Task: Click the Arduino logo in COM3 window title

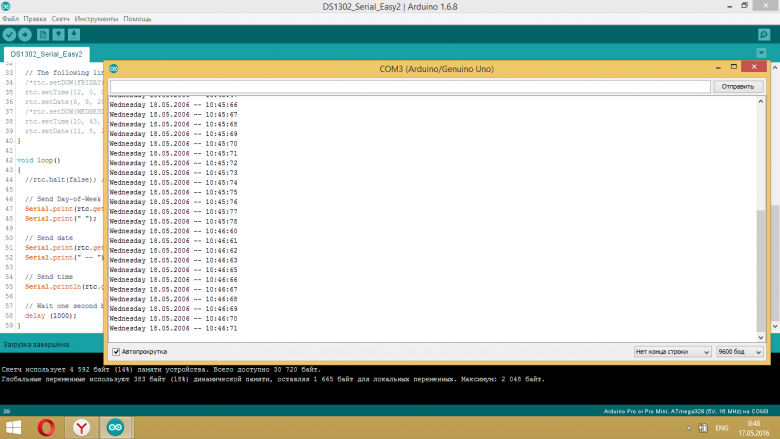Action: coord(114,69)
